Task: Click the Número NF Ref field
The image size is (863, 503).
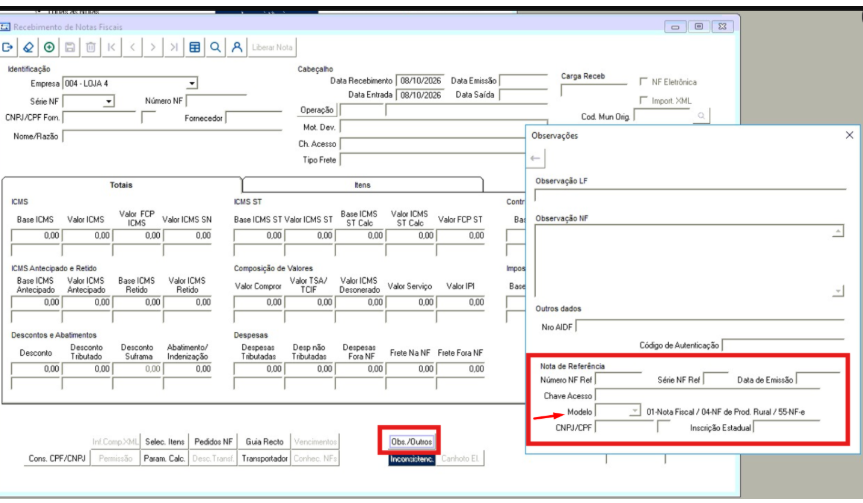Action: [x=619, y=379]
